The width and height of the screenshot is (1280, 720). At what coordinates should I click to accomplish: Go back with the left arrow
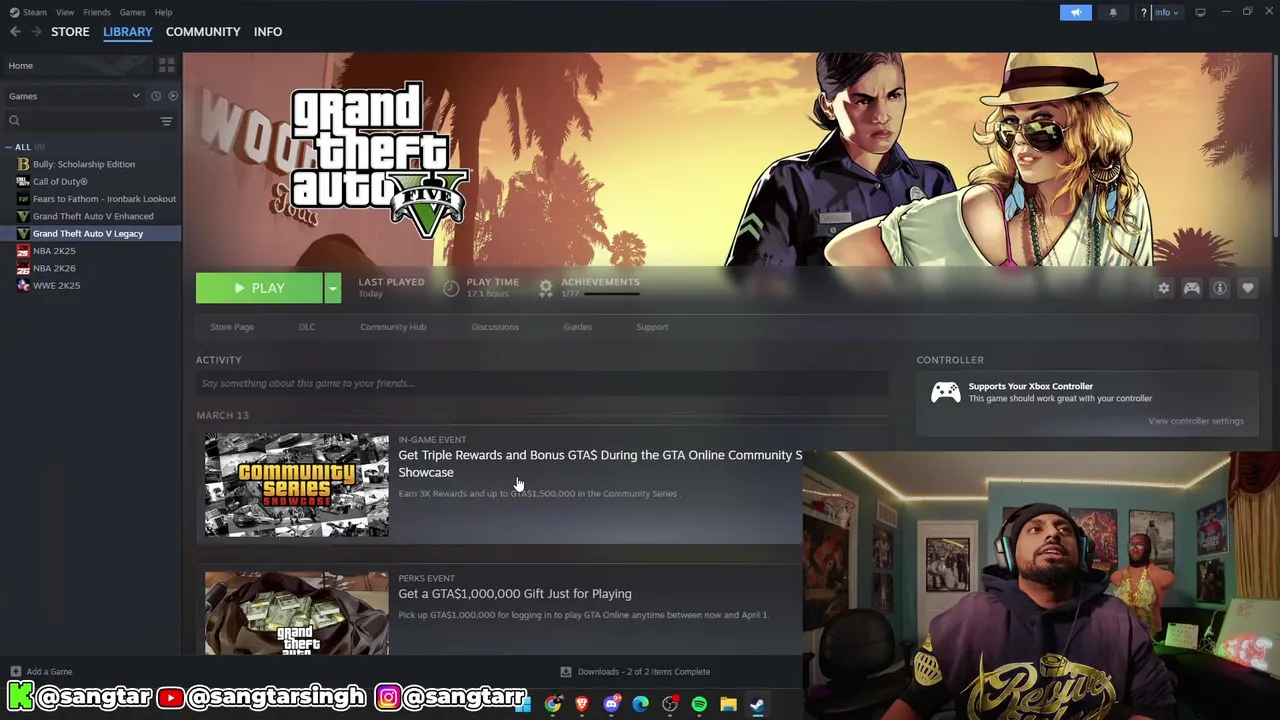coord(15,32)
